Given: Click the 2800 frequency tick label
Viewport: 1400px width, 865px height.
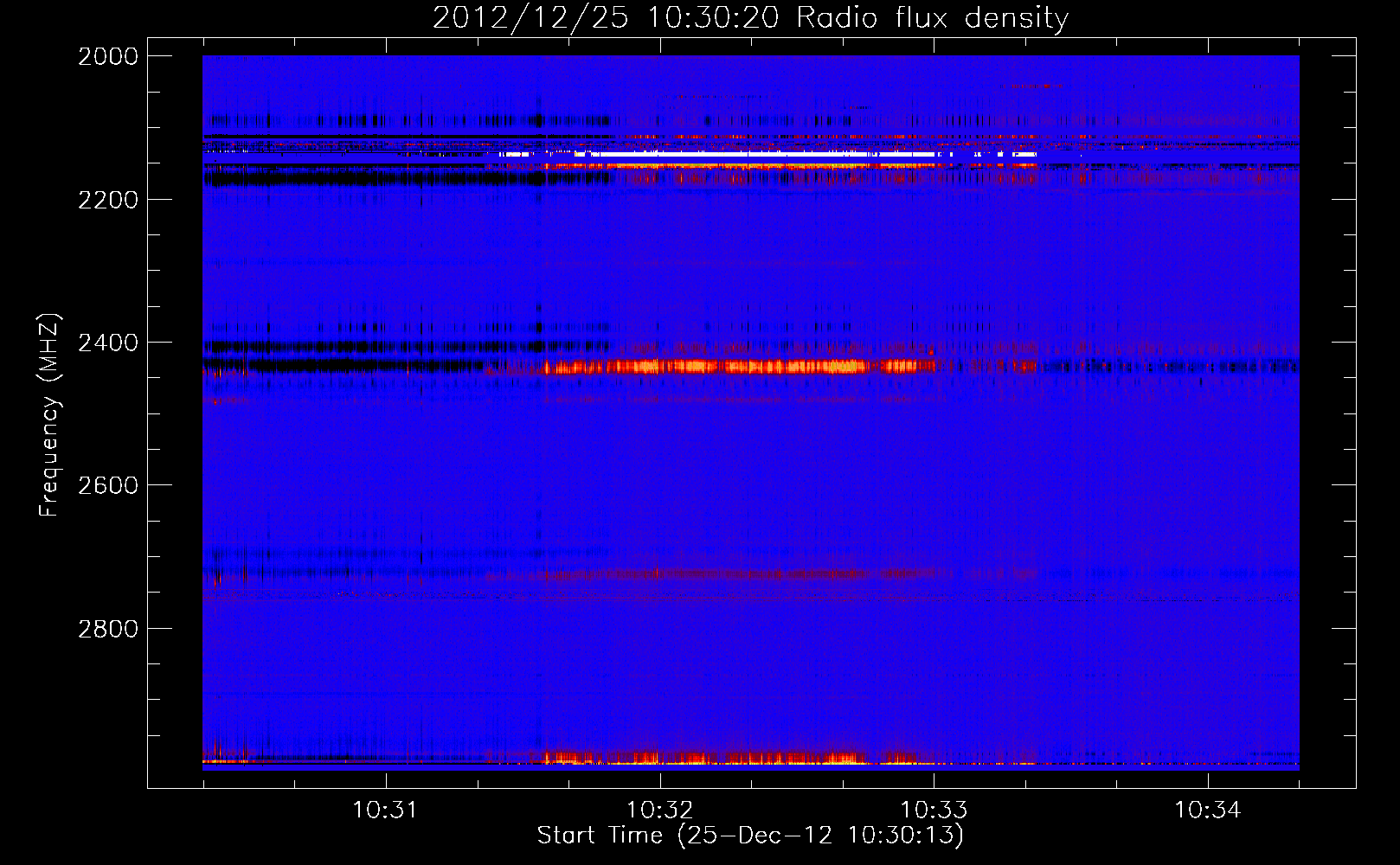Looking at the screenshot, I should [108, 628].
